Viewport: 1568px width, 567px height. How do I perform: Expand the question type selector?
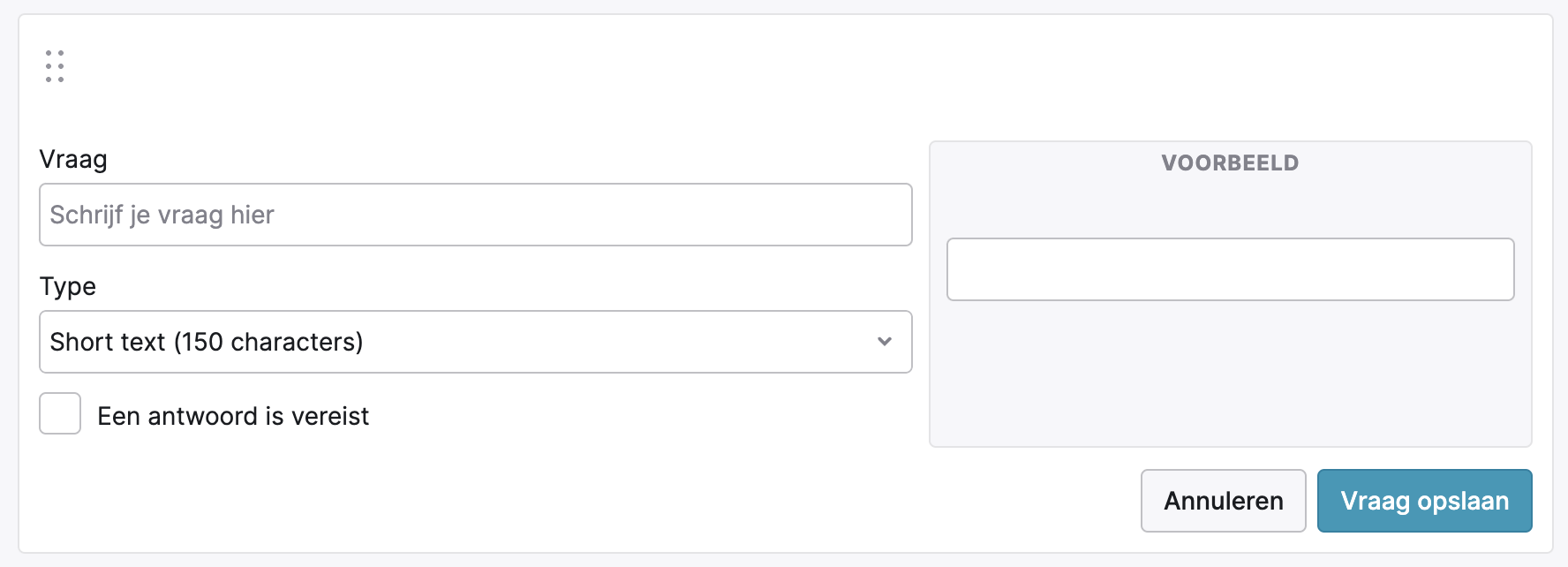click(475, 342)
